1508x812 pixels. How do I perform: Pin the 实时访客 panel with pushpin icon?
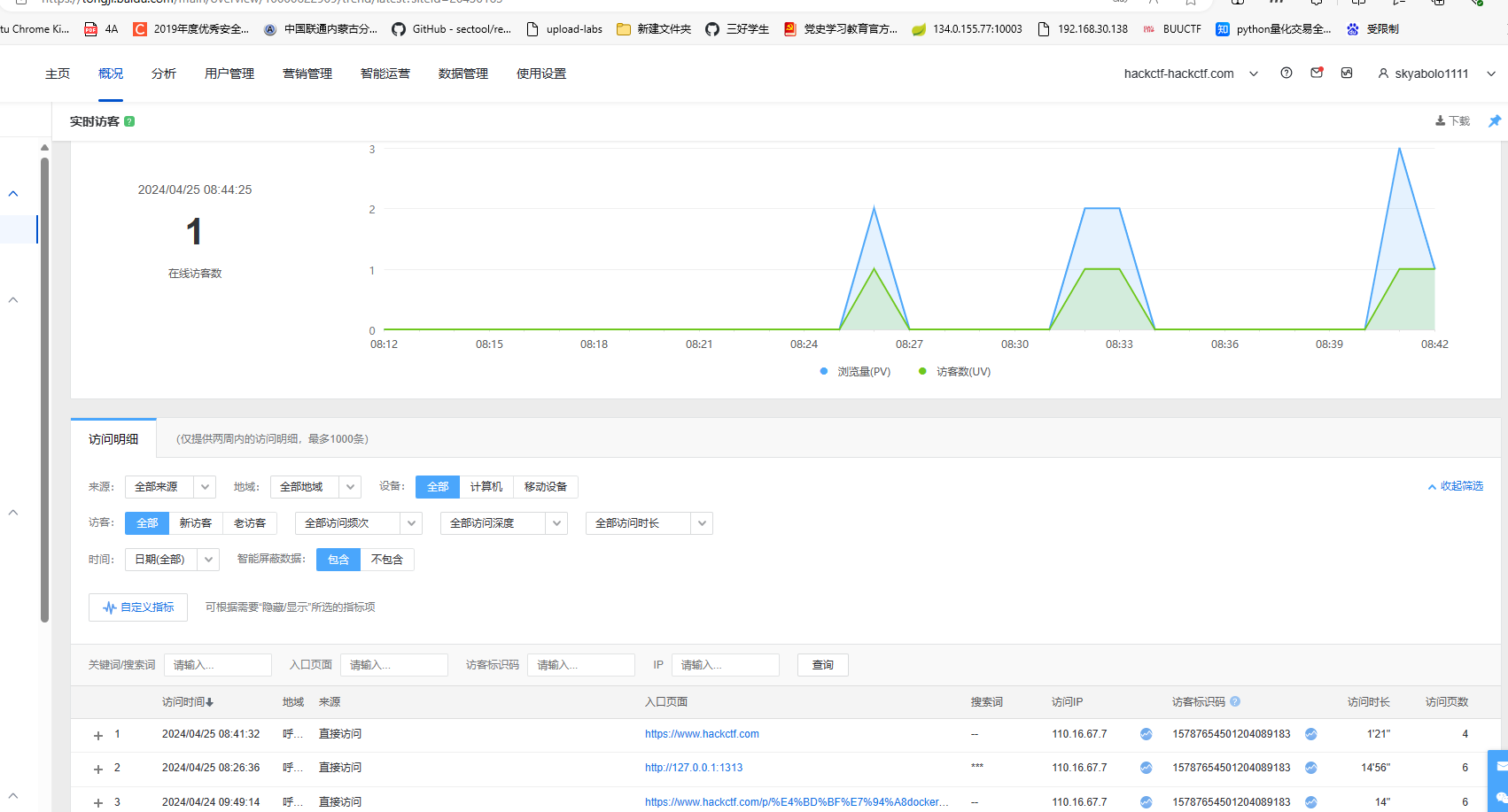pos(1495,121)
